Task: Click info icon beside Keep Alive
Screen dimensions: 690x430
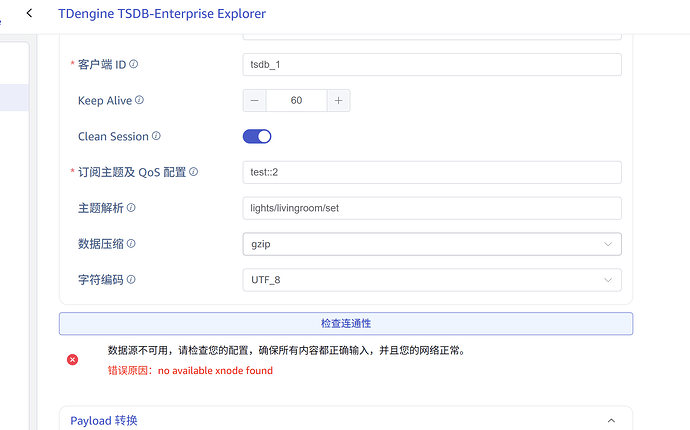Action: [x=139, y=100]
